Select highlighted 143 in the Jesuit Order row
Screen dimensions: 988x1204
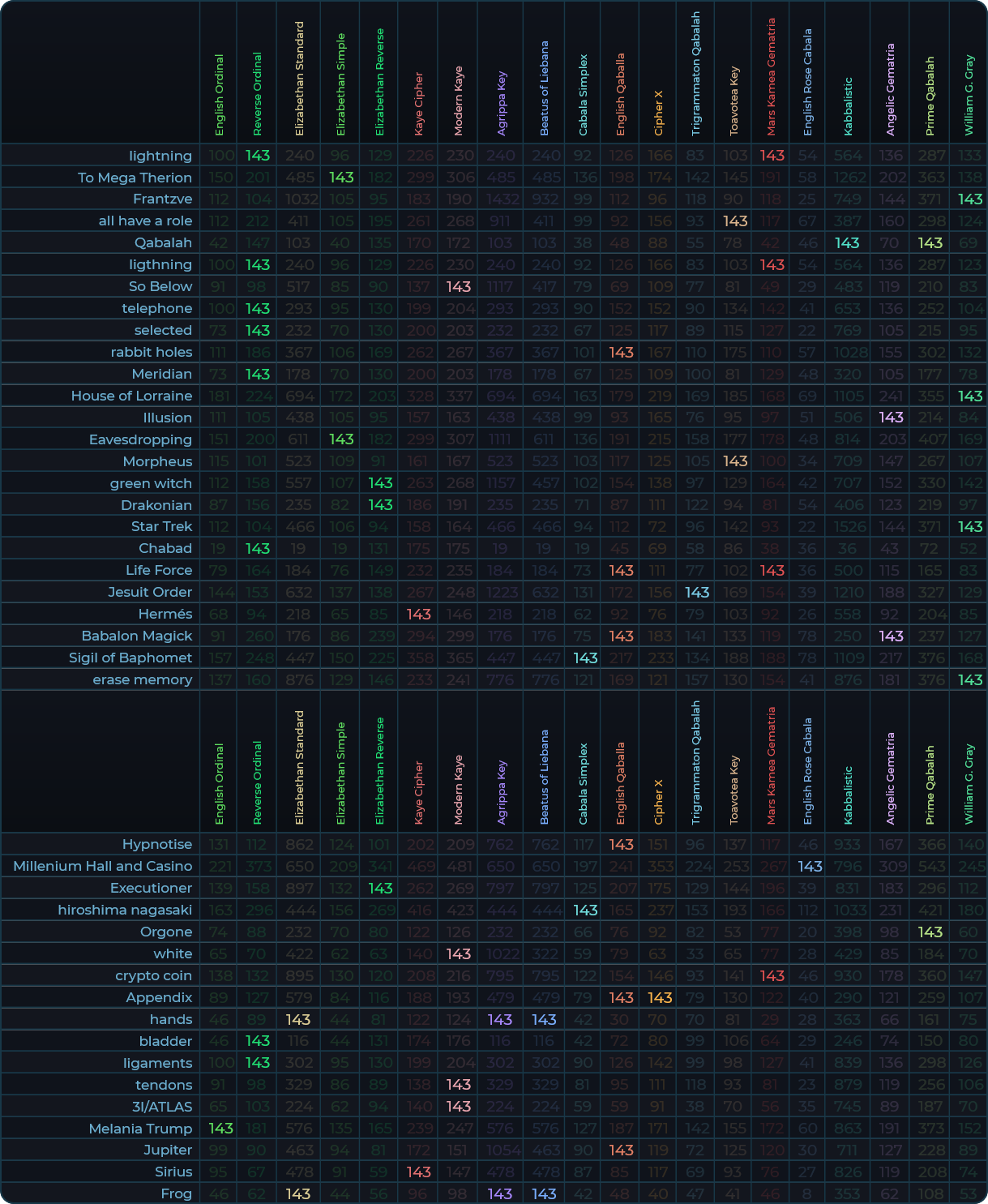pyautogui.click(x=697, y=592)
